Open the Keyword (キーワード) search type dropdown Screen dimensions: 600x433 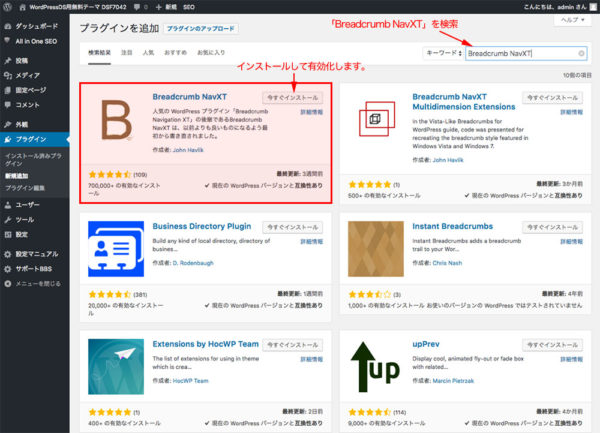point(444,53)
